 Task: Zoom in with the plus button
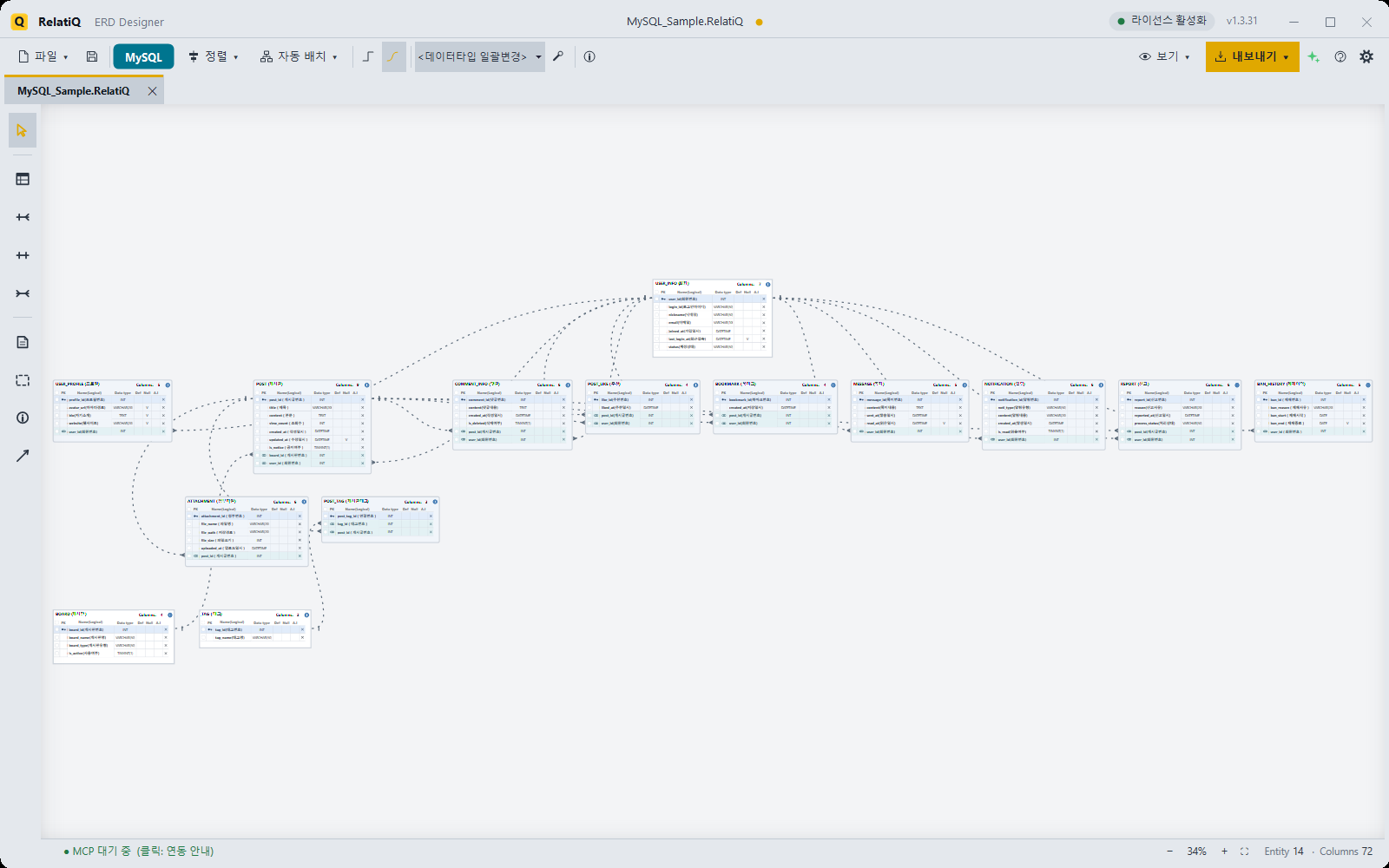pyautogui.click(x=1224, y=852)
